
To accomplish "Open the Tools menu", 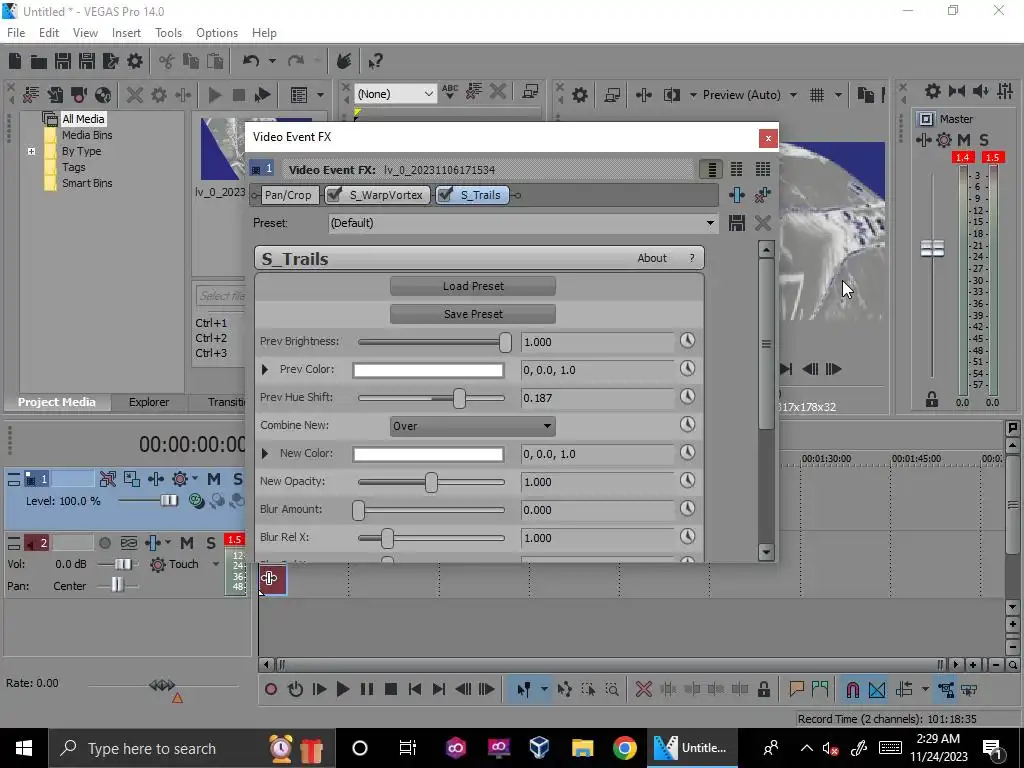I will click(168, 33).
